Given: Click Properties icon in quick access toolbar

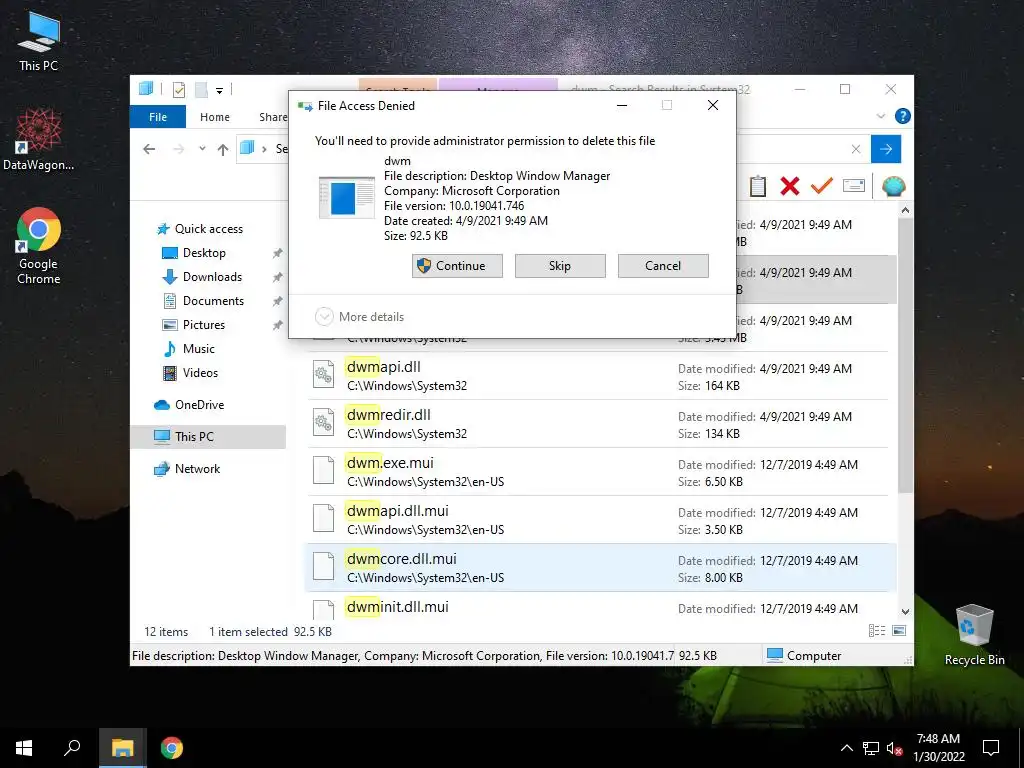Looking at the screenshot, I should click(x=178, y=89).
